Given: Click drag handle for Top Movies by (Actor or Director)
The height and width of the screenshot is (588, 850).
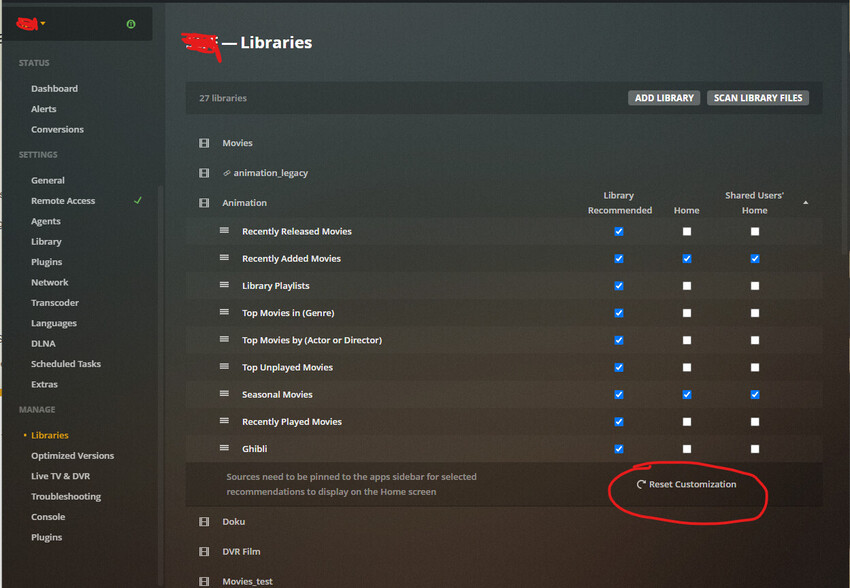Looking at the screenshot, I should click(x=224, y=339).
